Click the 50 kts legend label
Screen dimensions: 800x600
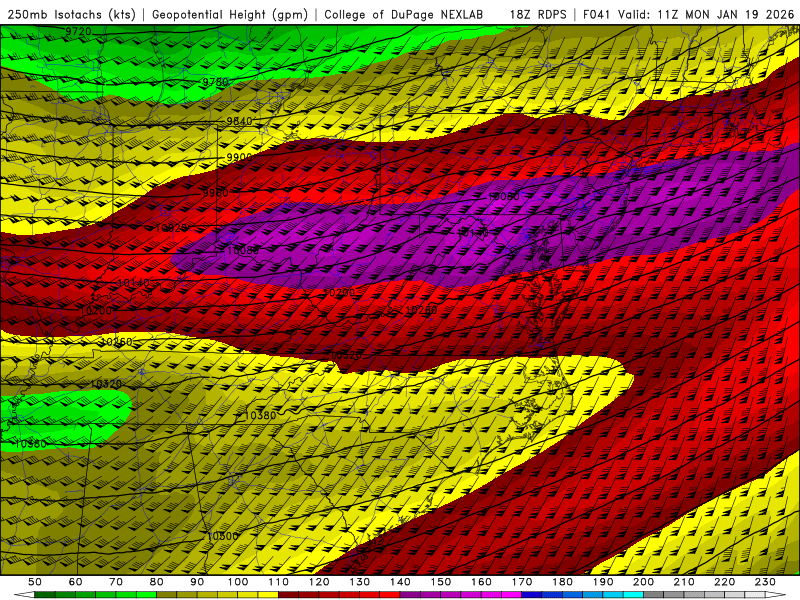pos(35,582)
